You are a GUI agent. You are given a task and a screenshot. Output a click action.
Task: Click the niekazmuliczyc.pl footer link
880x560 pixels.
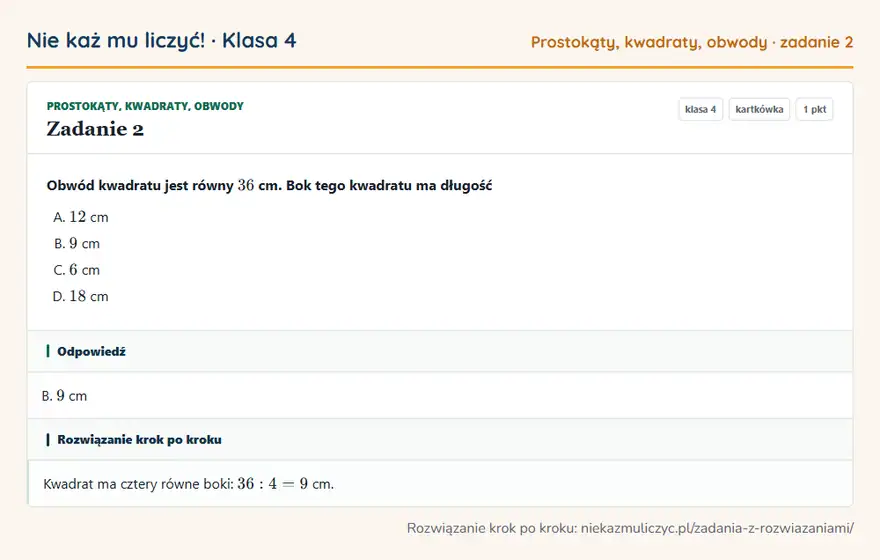pyautogui.click(x=717, y=528)
